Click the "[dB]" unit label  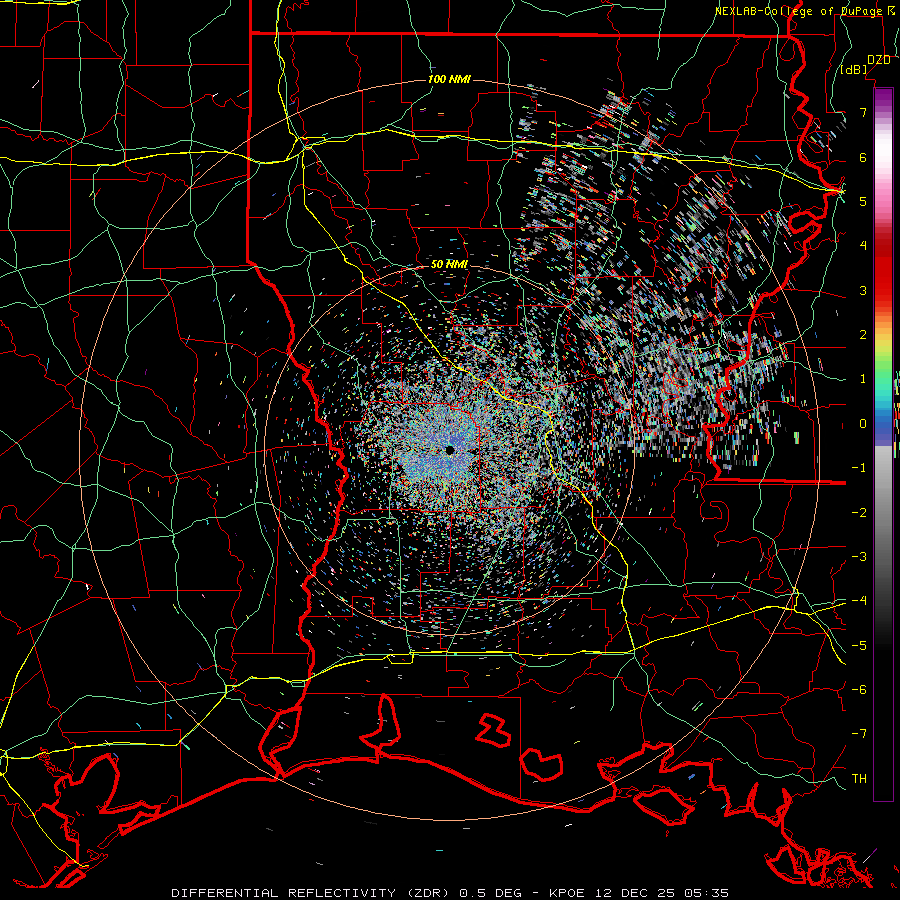(x=854, y=70)
